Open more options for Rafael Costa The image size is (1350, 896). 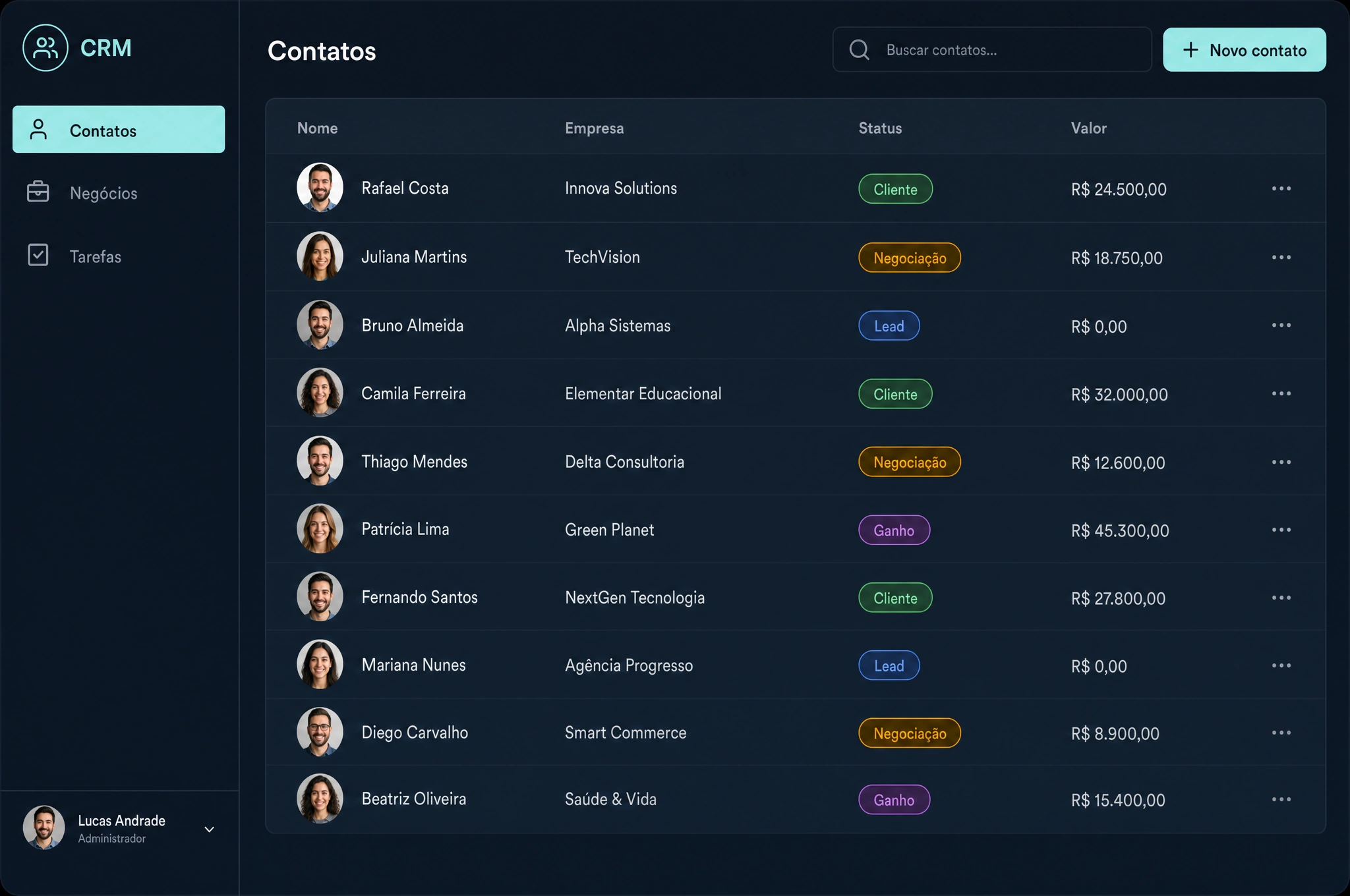point(1281,189)
